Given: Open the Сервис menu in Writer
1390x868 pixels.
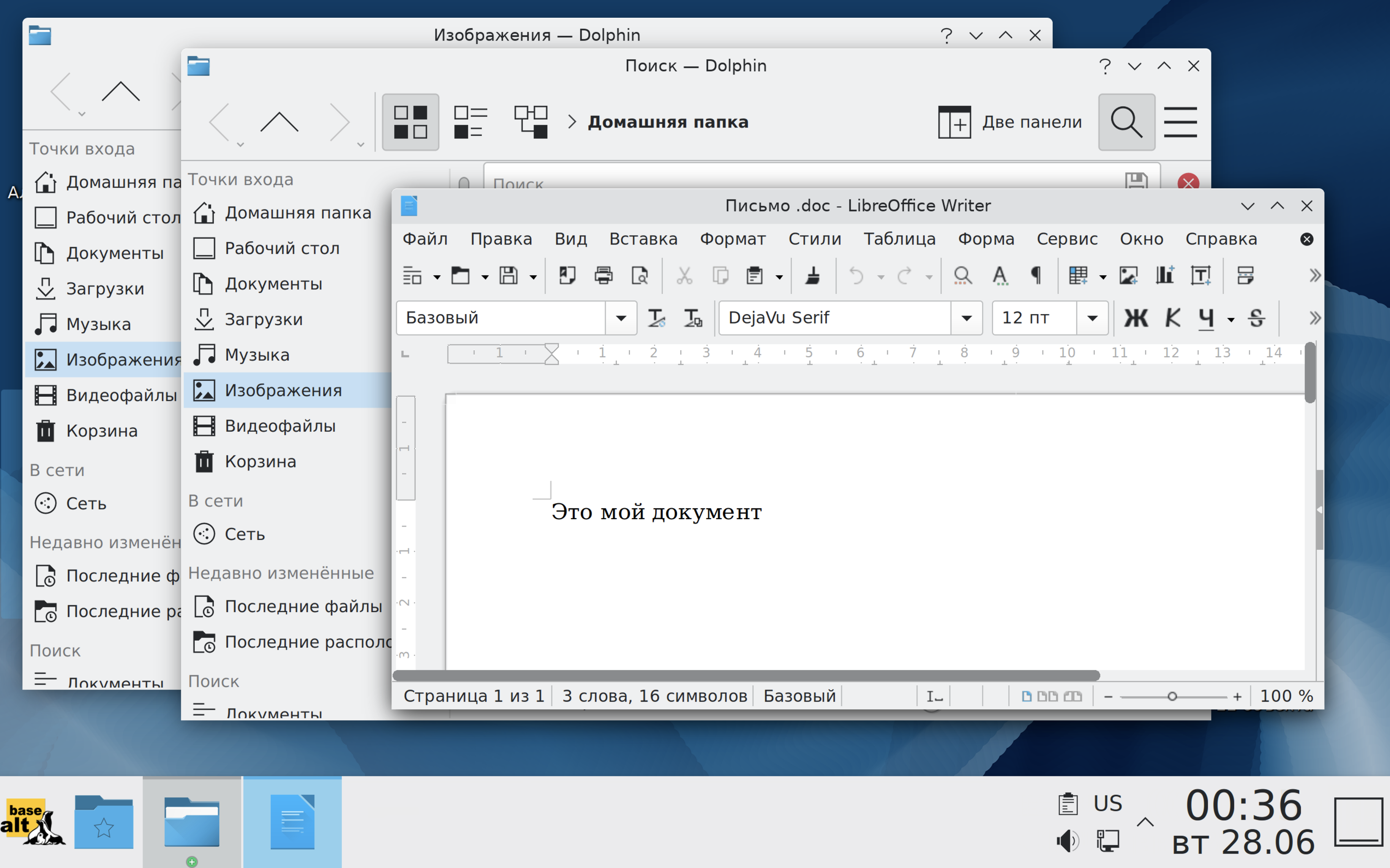Looking at the screenshot, I should (x=1067, y=239).
